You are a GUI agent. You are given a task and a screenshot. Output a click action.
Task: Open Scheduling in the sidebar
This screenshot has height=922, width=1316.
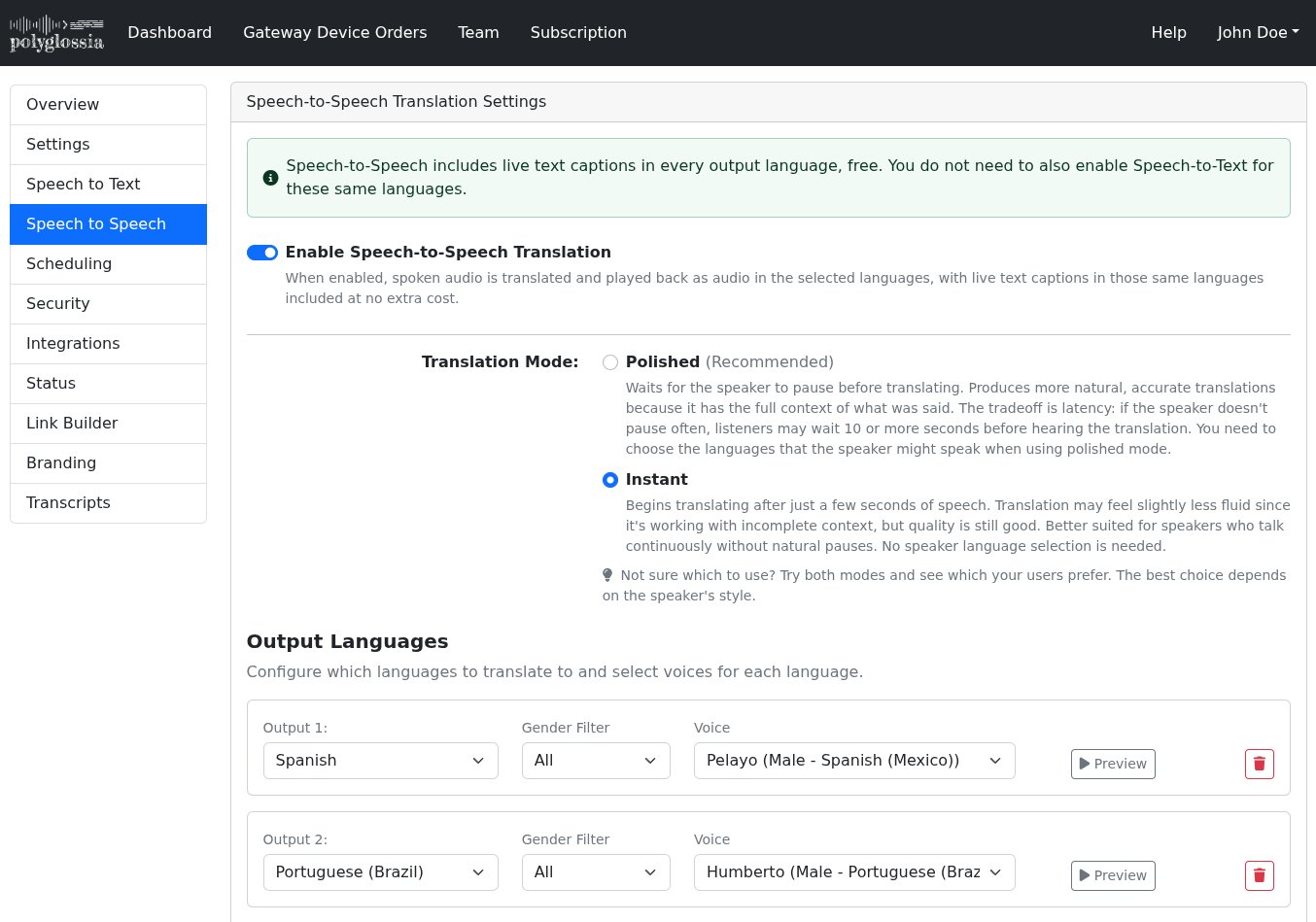[x=108, y=264]
